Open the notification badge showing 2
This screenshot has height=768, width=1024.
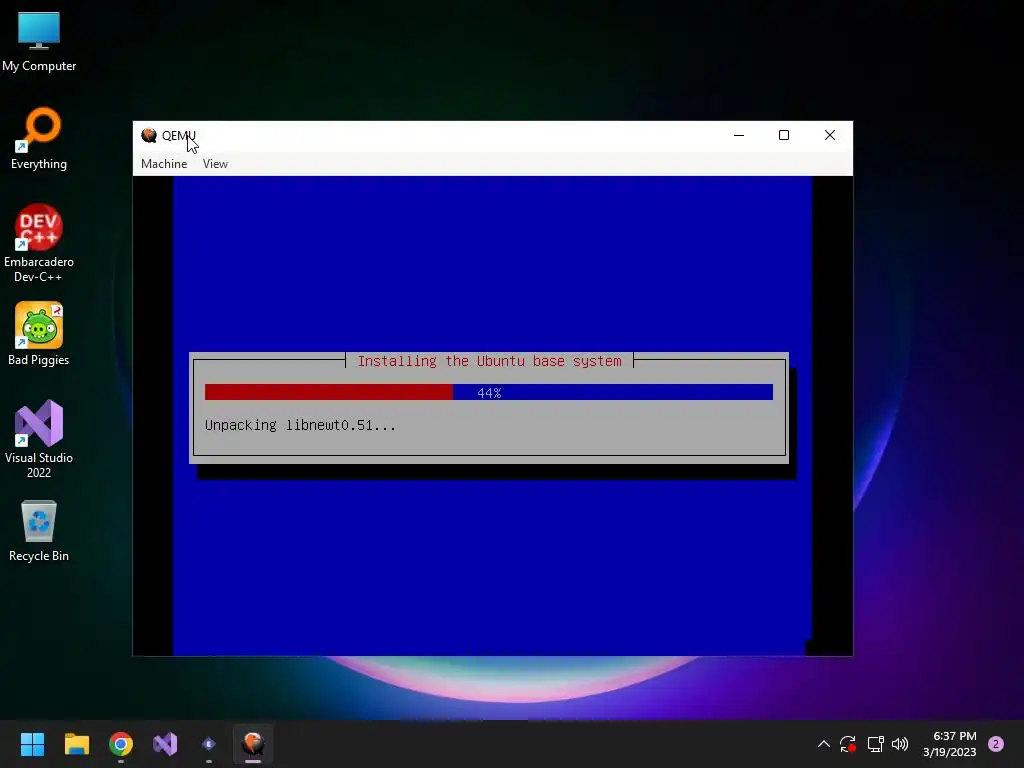[x=996, y=744]
